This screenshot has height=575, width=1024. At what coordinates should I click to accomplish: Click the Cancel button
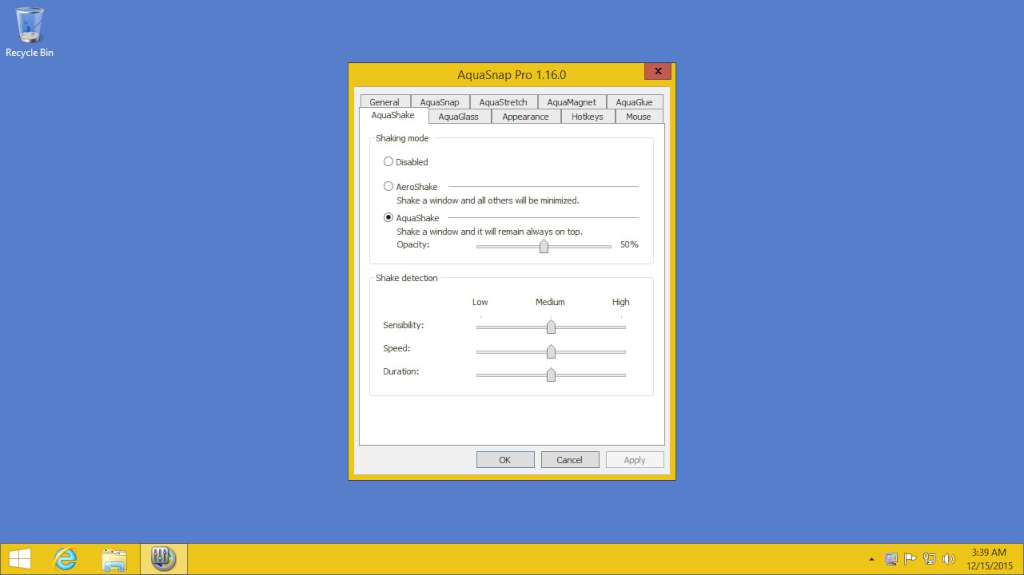coord(569,460)
